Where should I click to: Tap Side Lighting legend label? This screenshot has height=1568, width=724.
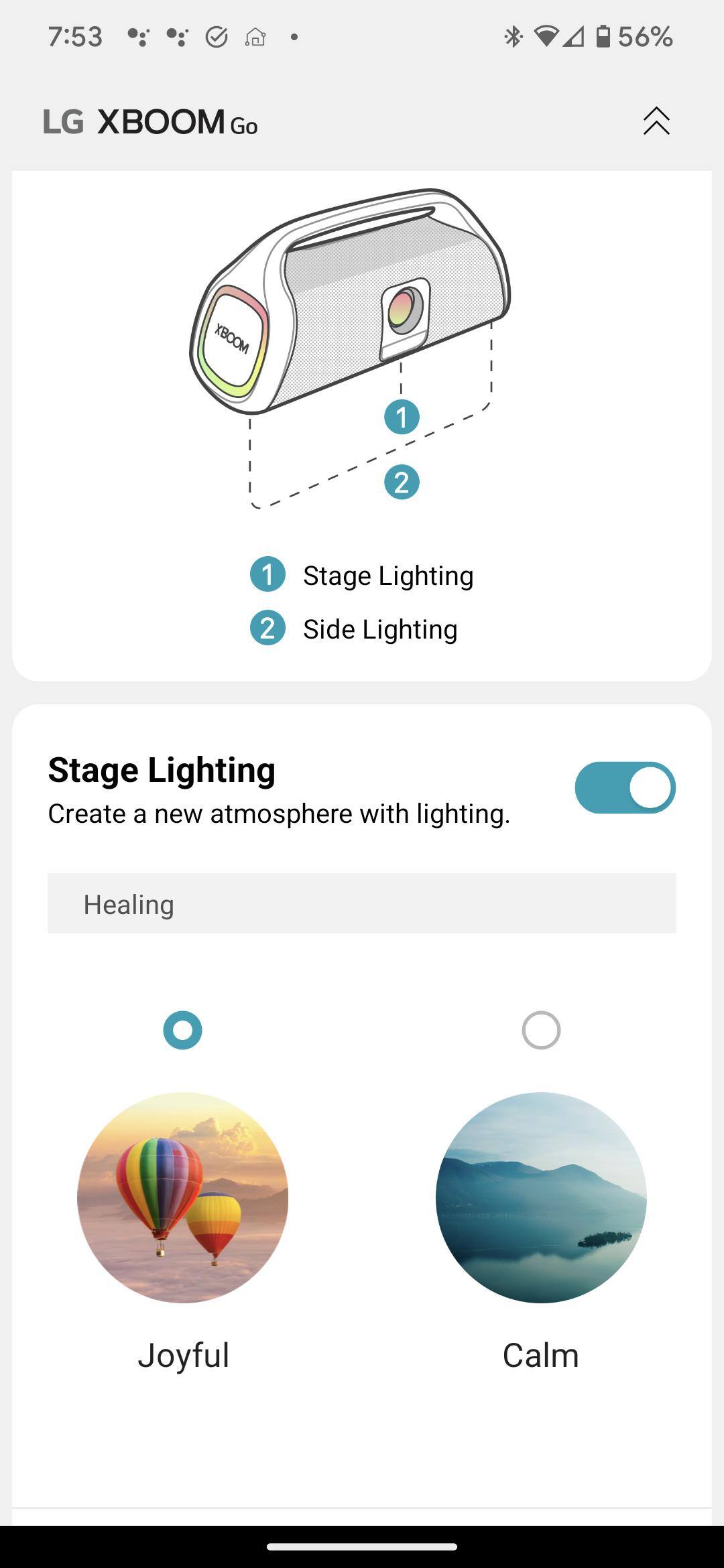point(380,630)
